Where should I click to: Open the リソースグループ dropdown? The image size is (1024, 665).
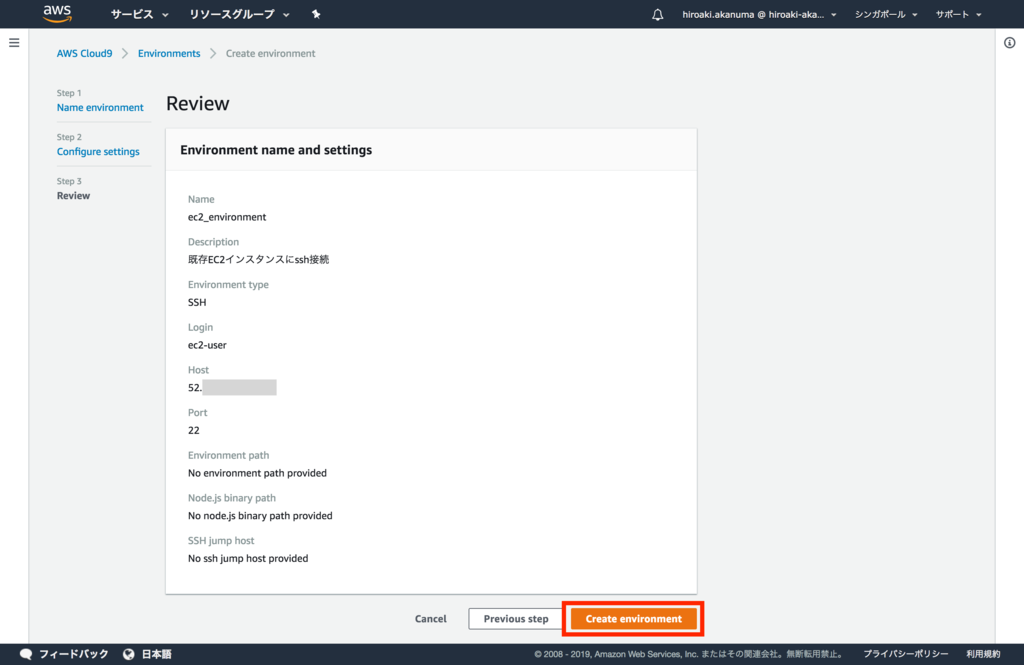pyautogui.click(x=239, y=14)
